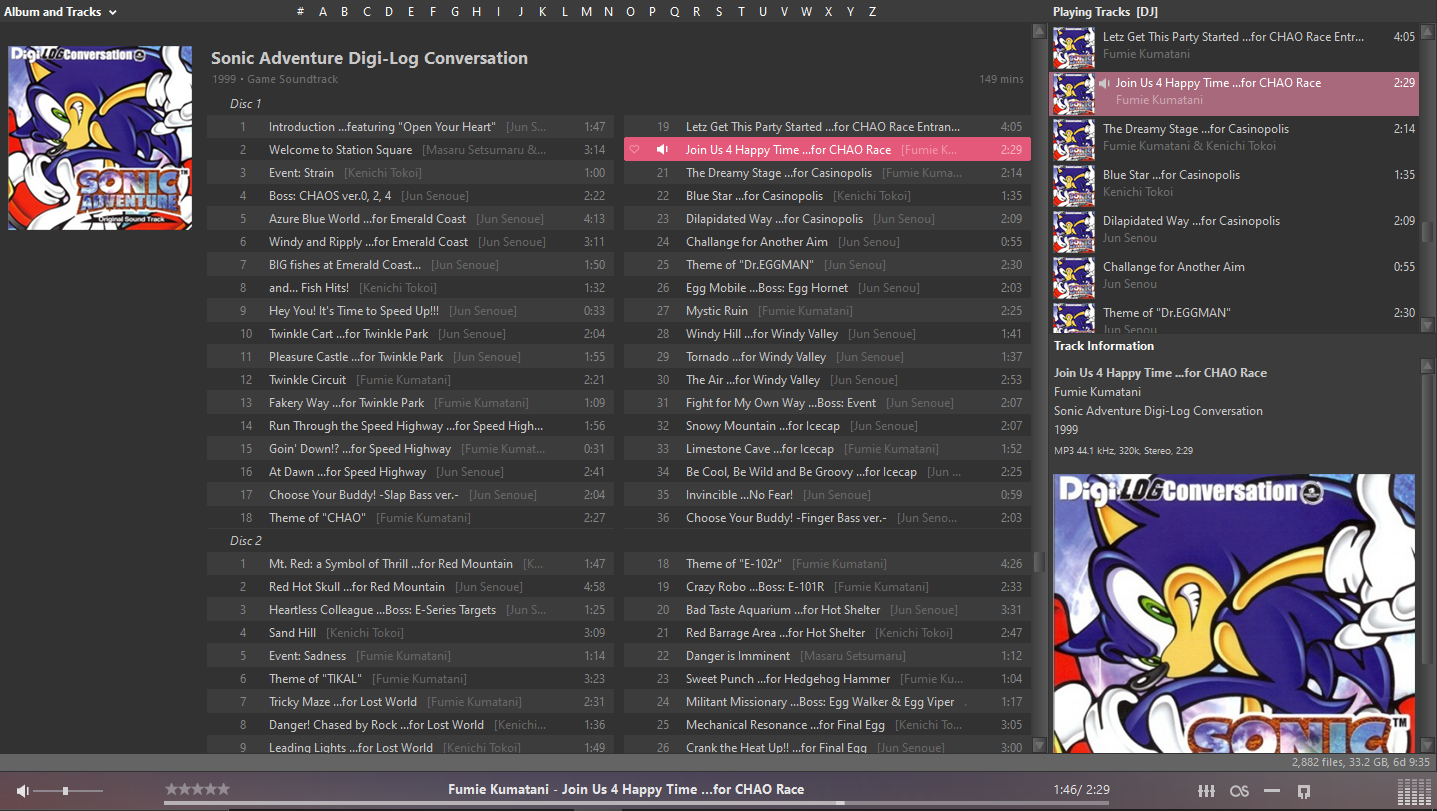1437x811 pixels.
Task: Open the Playing Tracks [DJ] panel header
Action: [1105, 12]
